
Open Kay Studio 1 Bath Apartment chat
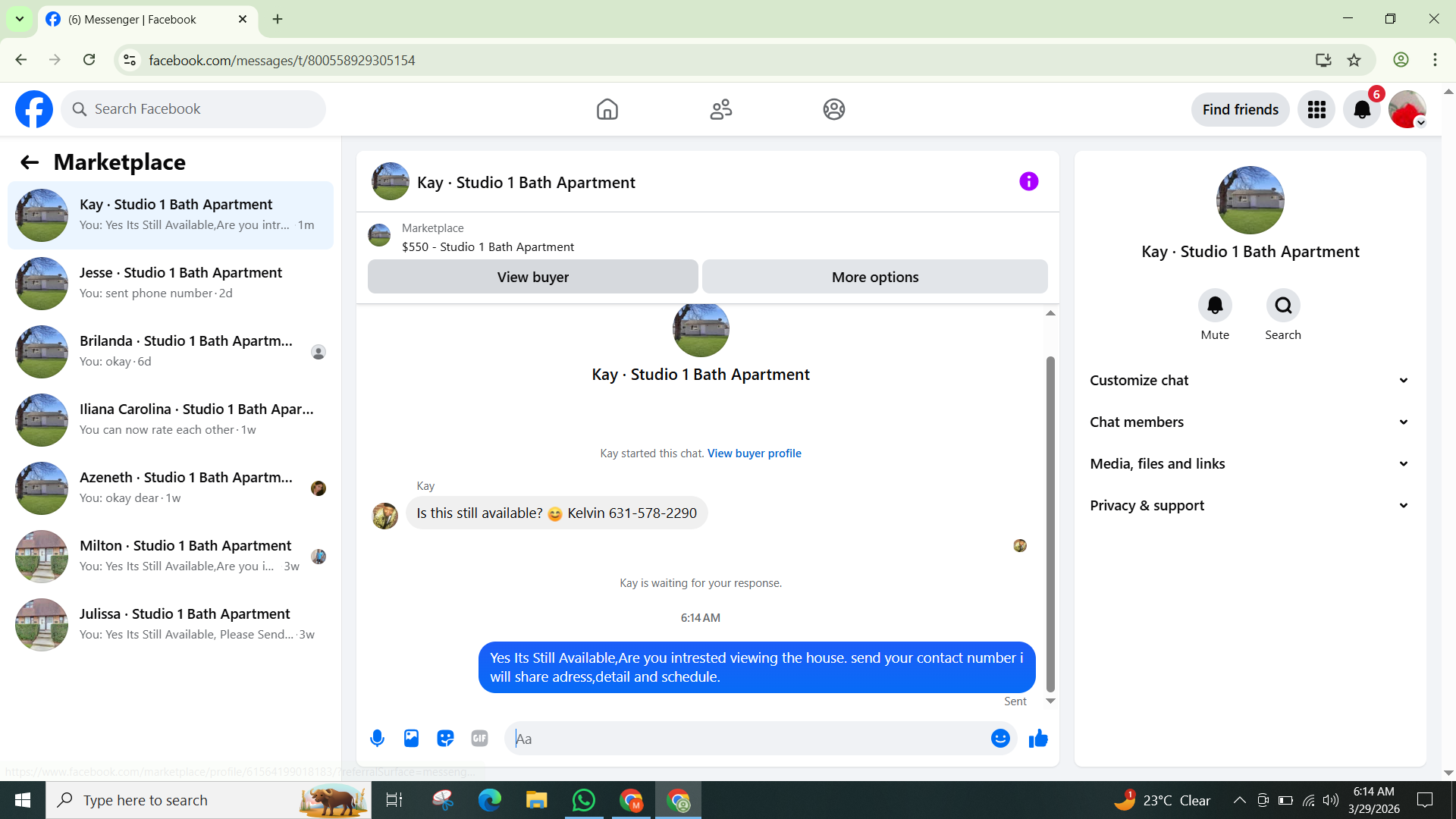point(171,215)
